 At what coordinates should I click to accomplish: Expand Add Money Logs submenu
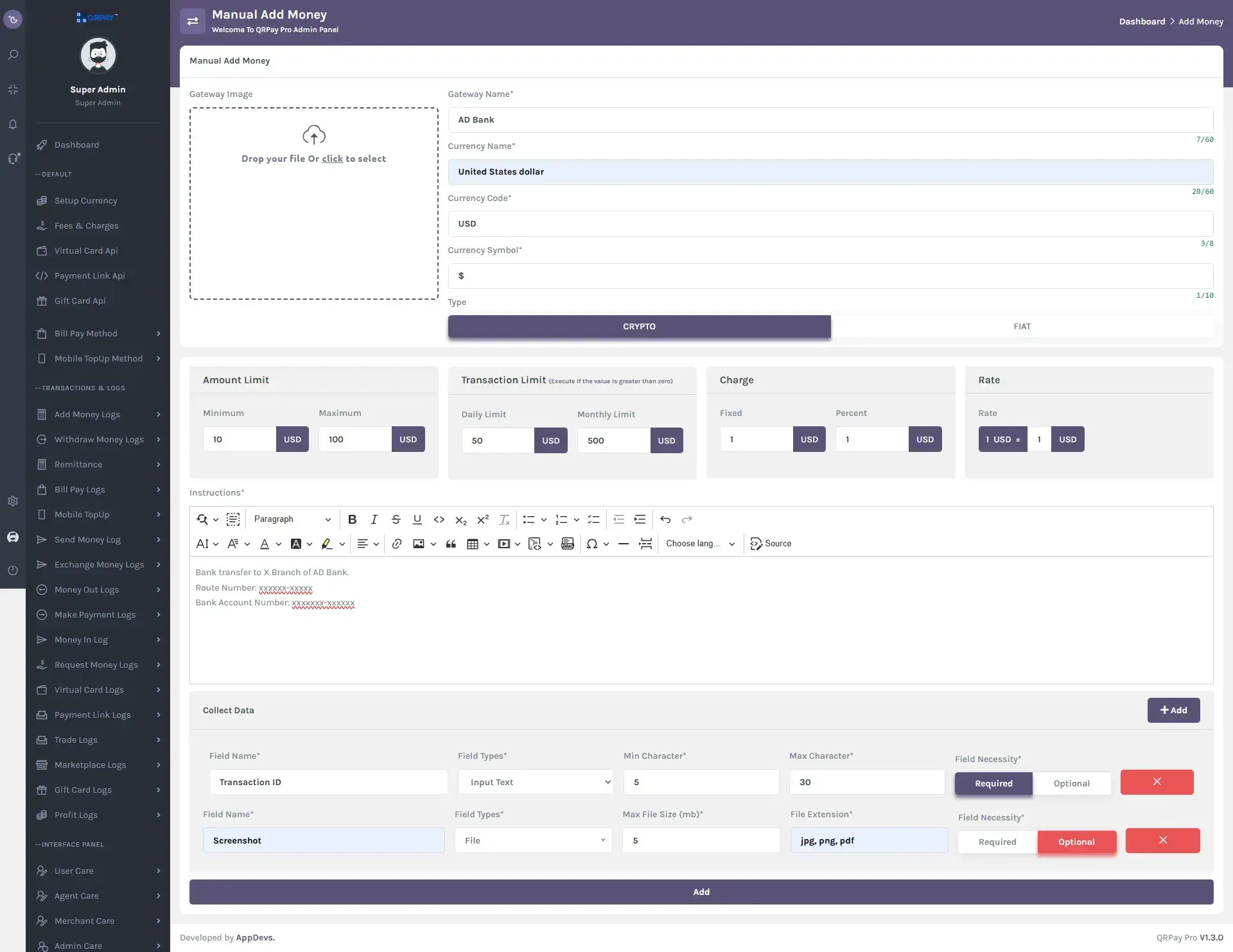coord(98,414)
